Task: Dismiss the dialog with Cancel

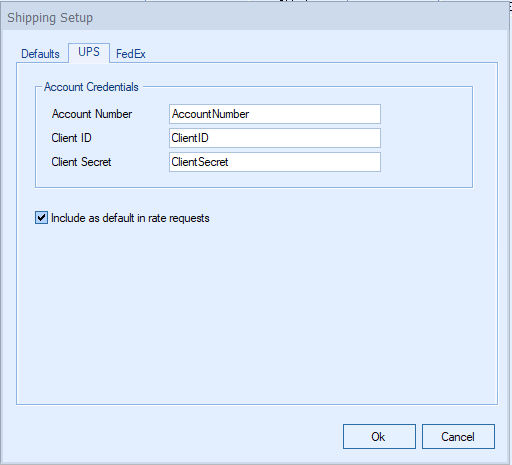Action: click(458, 436)
